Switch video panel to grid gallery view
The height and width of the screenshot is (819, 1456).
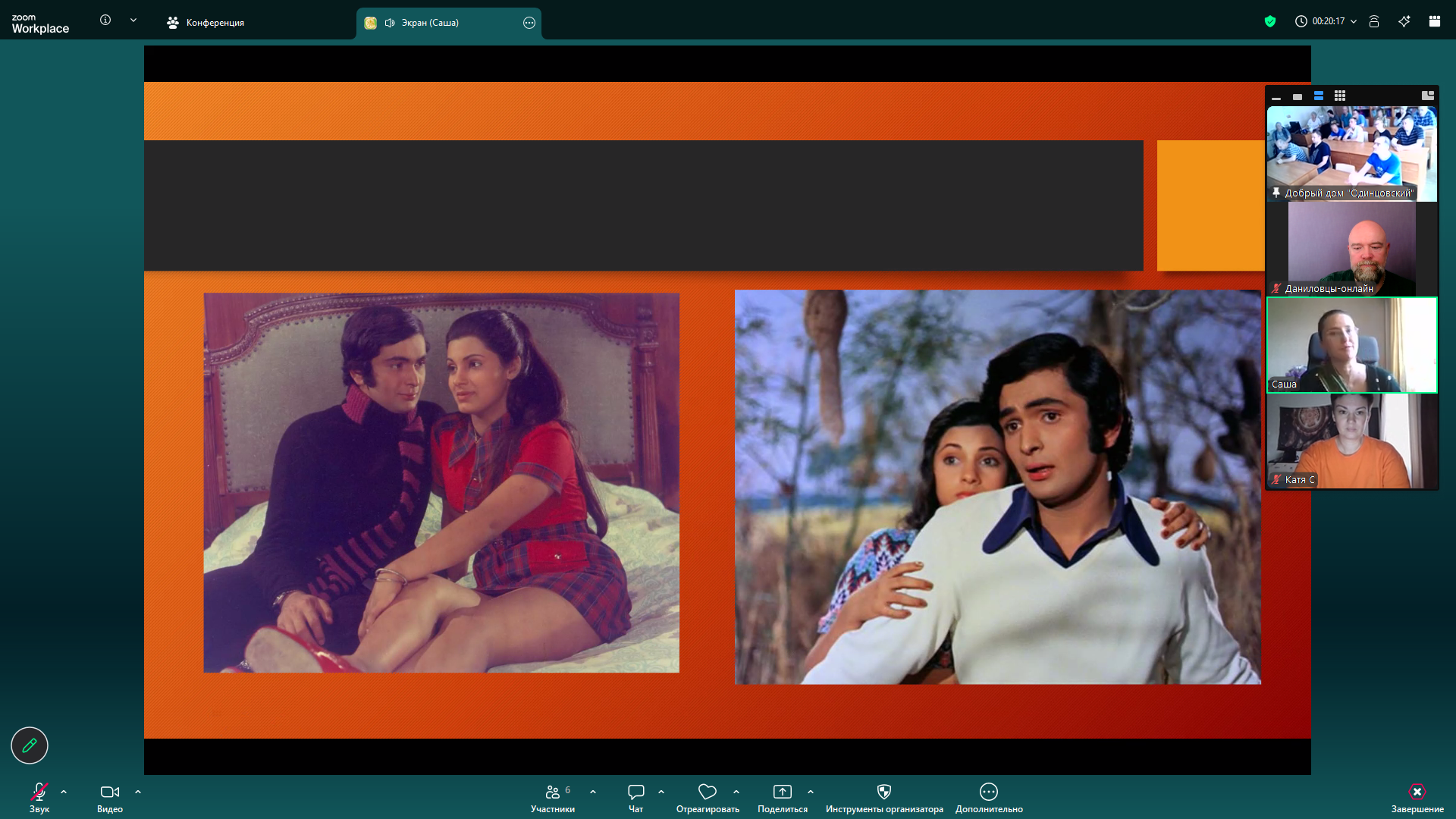1340,96
